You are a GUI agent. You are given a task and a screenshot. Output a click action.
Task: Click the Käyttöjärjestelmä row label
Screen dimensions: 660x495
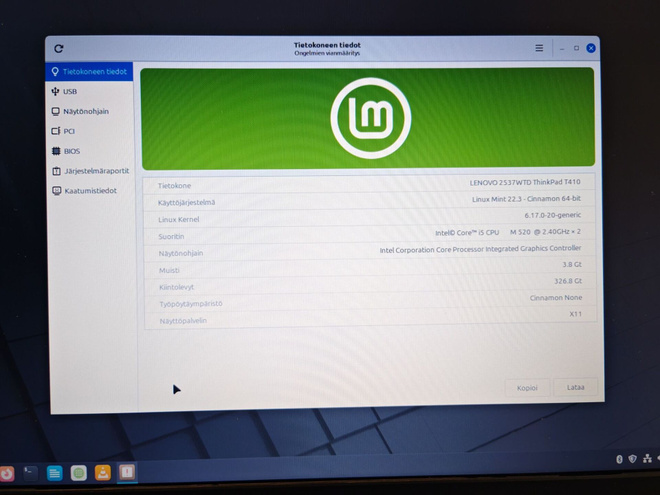point(186,202)
